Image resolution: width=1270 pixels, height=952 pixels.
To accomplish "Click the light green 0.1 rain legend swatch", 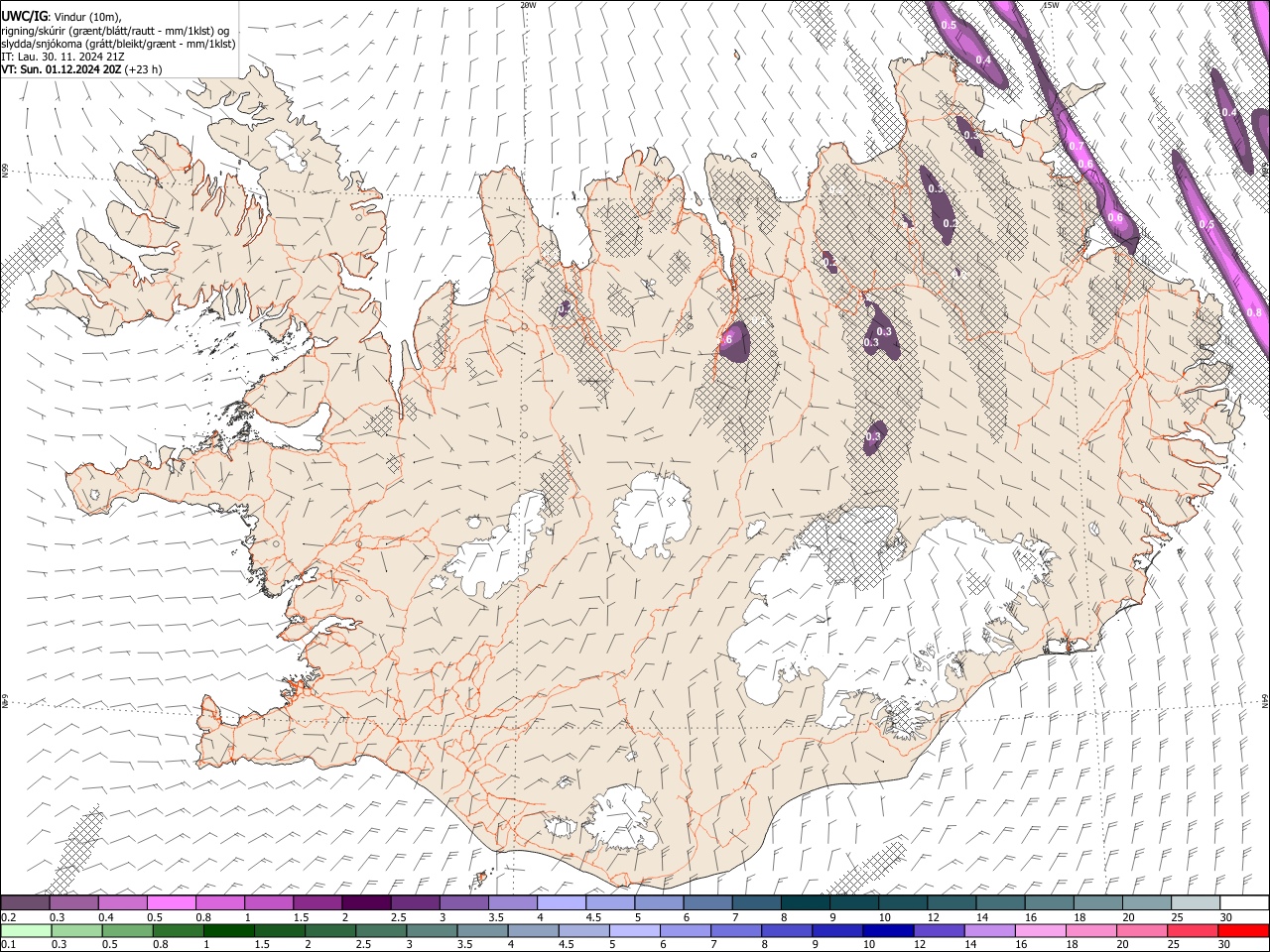I will [26, 930].
